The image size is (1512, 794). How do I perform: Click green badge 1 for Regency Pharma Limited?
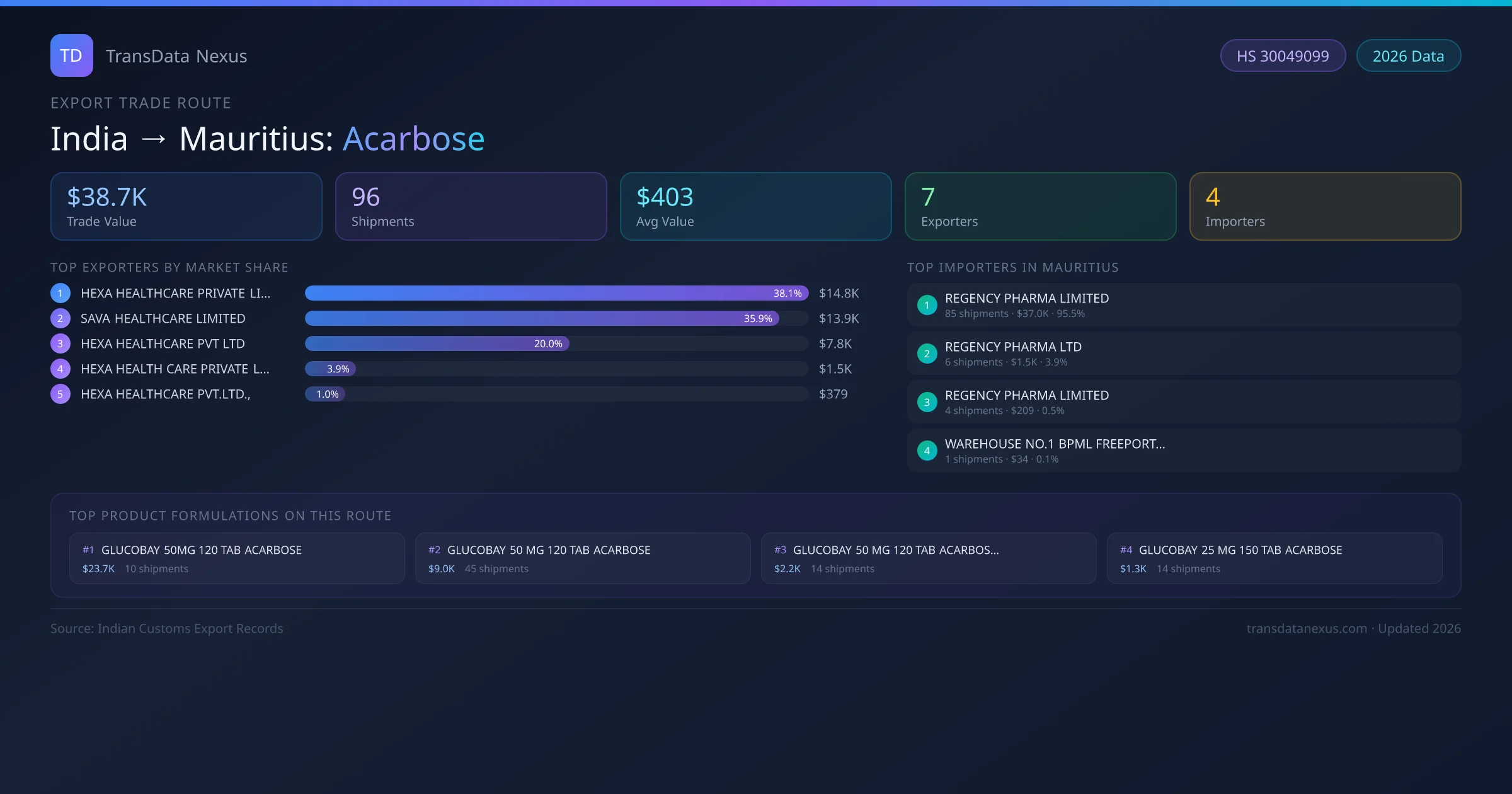pyautogui.click(x=927, y=305)
